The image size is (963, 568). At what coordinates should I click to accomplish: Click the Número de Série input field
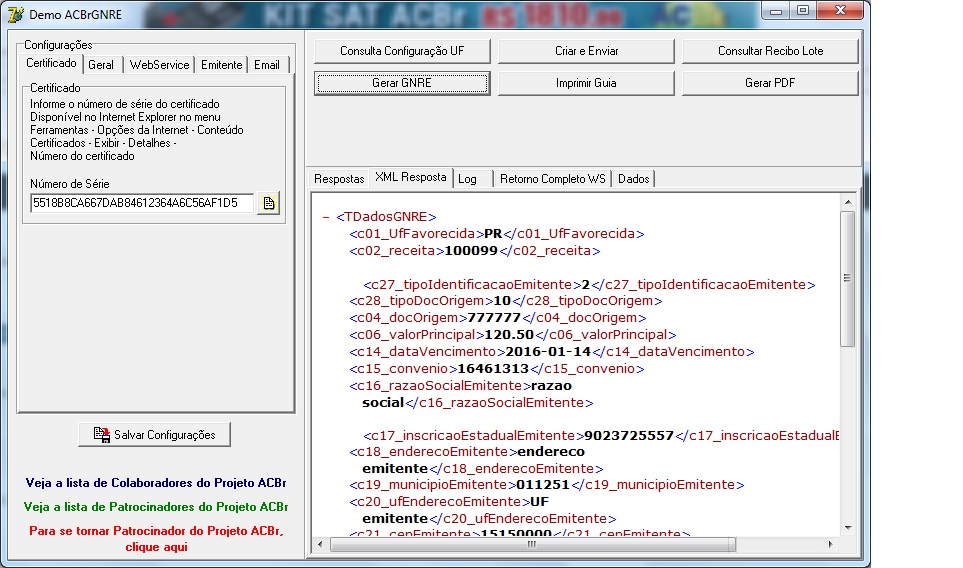(142, 203)
